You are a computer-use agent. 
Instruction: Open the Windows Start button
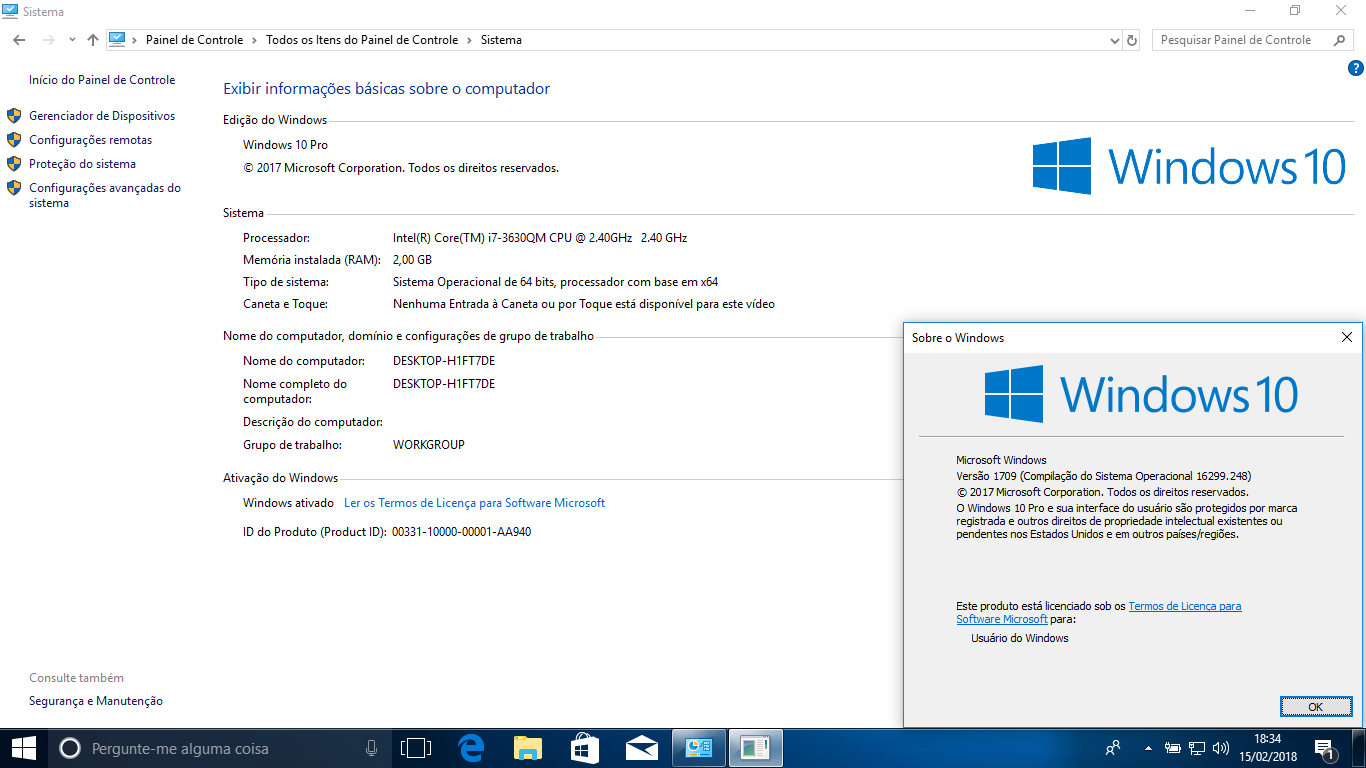pos(24,748)
